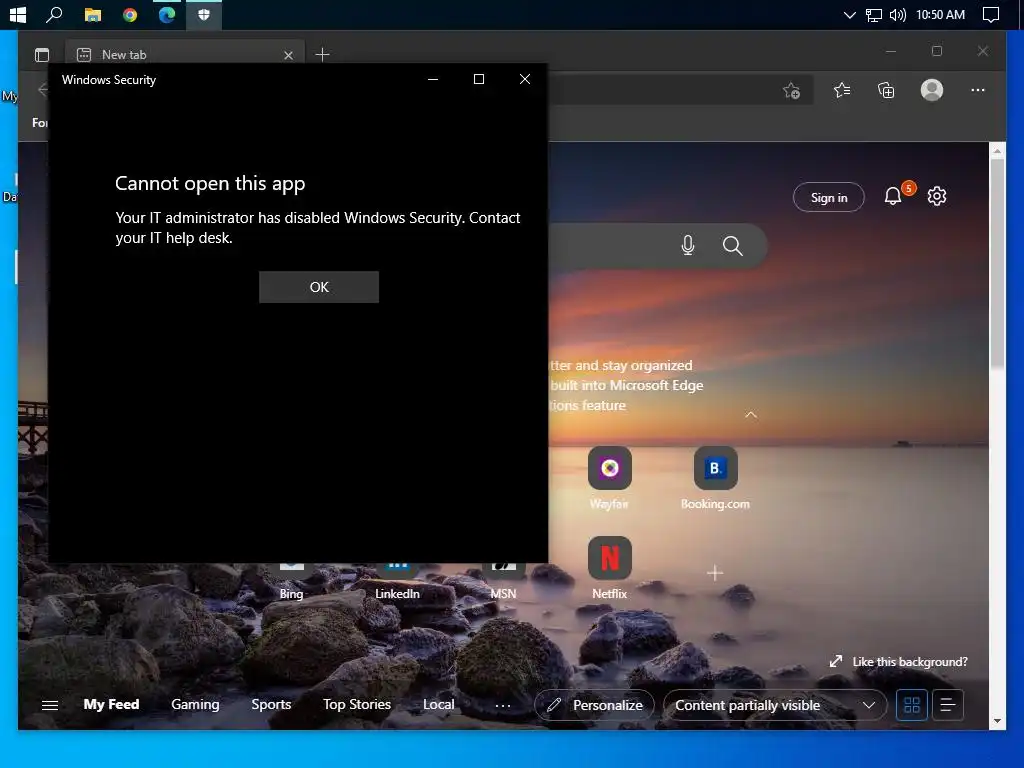Select Gaming feed tab
This screenshot has height=768, width=1024.
(x=195, y=704)
